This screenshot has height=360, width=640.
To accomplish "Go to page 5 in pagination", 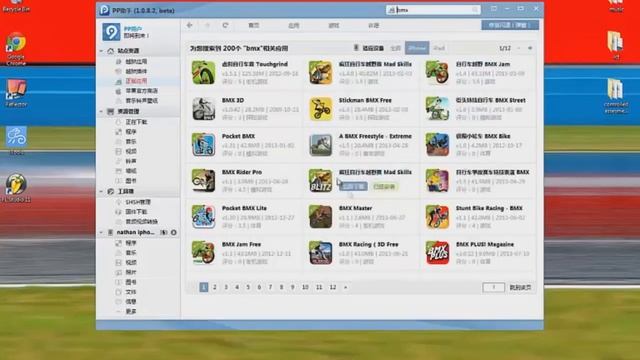I will 248,287.
